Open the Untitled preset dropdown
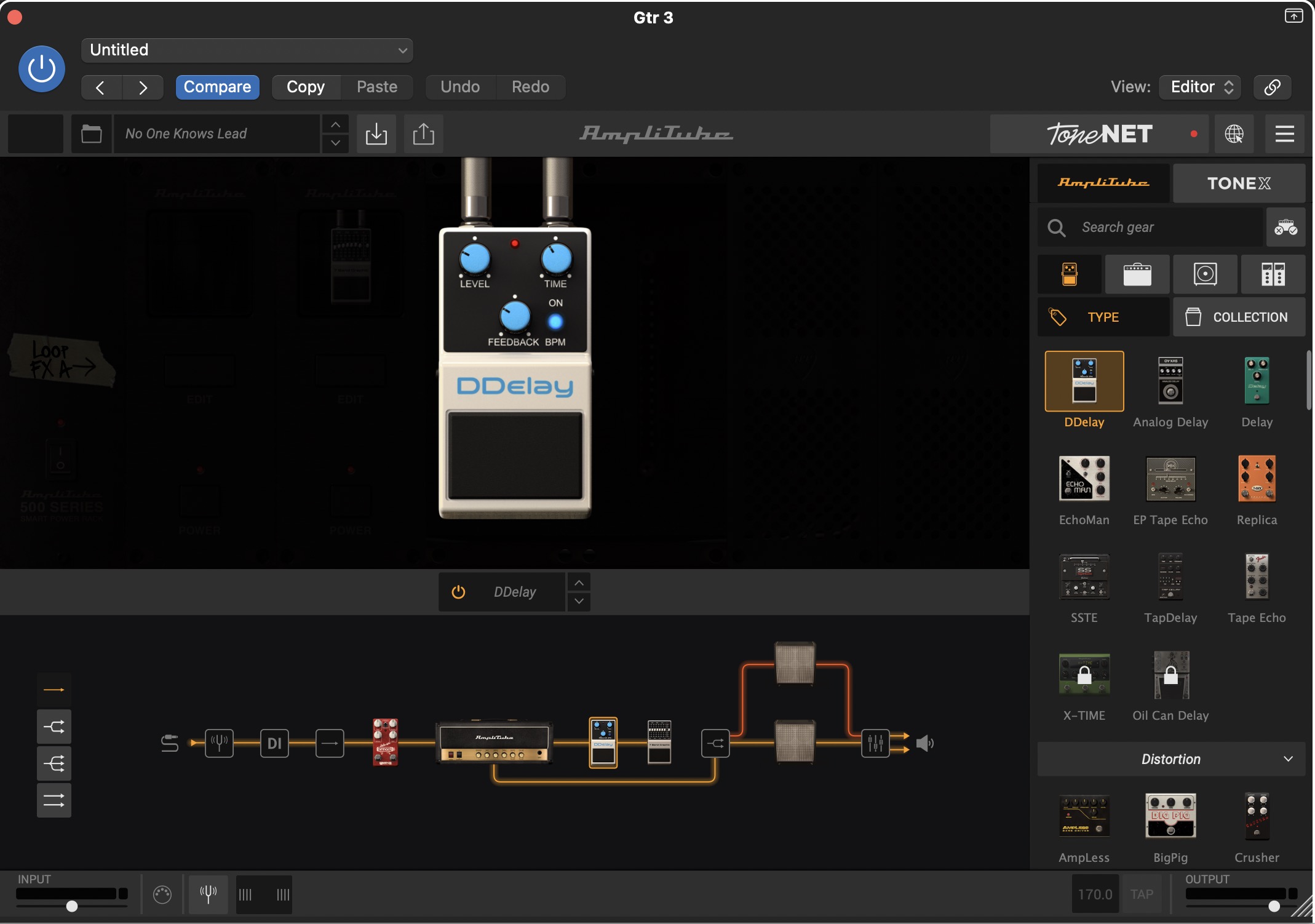1315x924 pixels. 247,50
